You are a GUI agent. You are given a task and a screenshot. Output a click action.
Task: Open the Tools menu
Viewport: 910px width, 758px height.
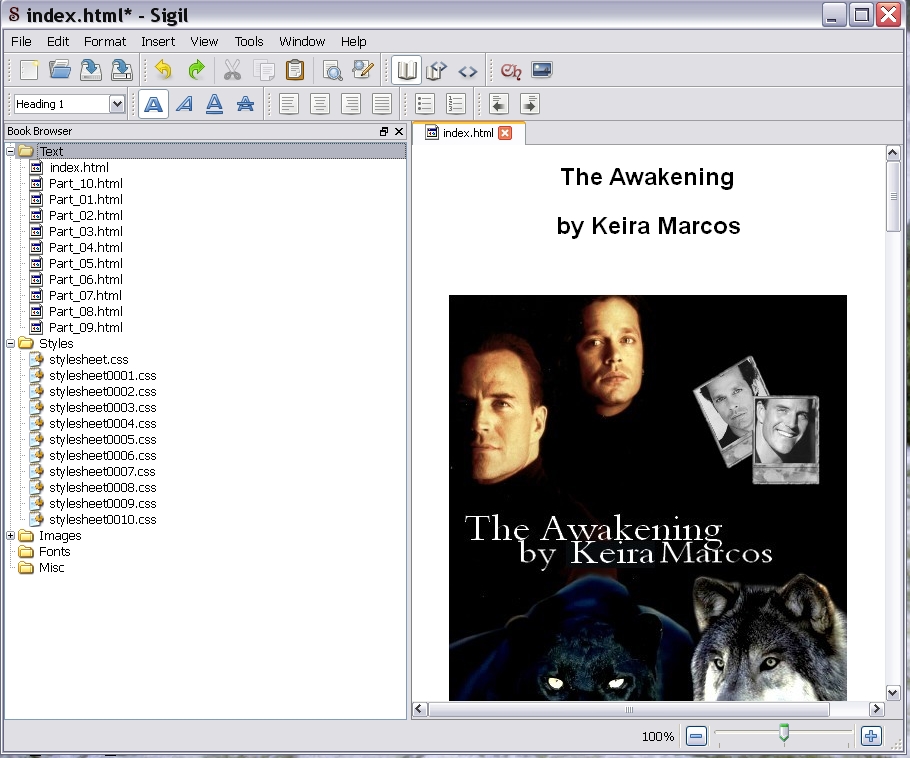tap(249, 42)
